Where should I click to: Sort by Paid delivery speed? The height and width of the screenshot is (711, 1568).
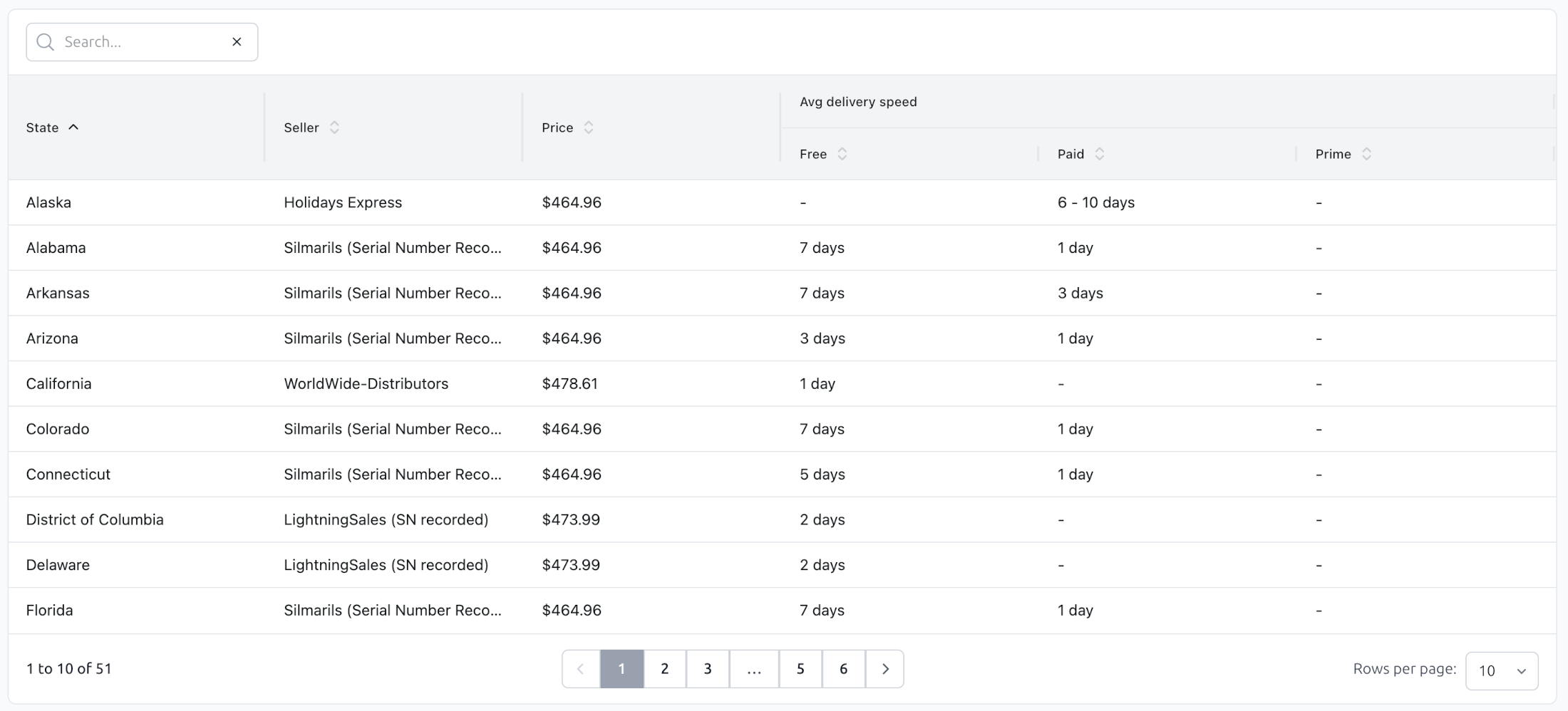pyautogui.click(x=1099, y=154)
